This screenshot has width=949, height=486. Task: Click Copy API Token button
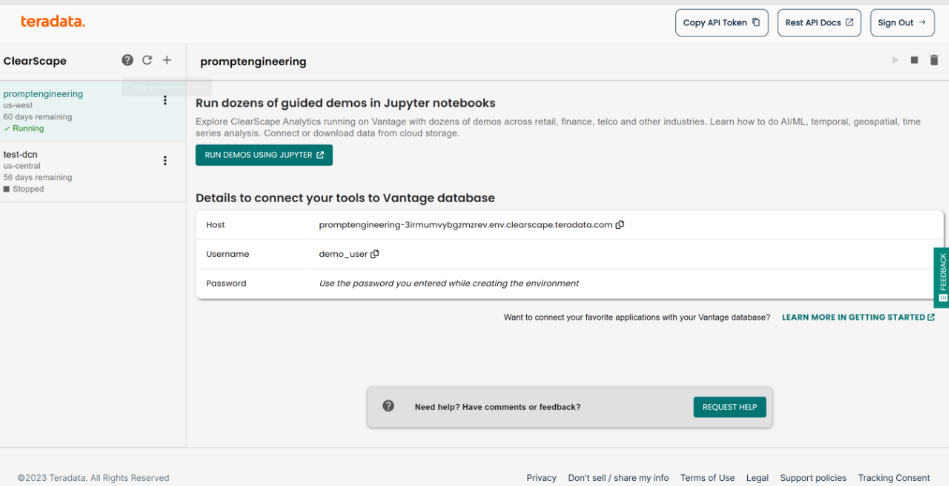click(722, 23)
